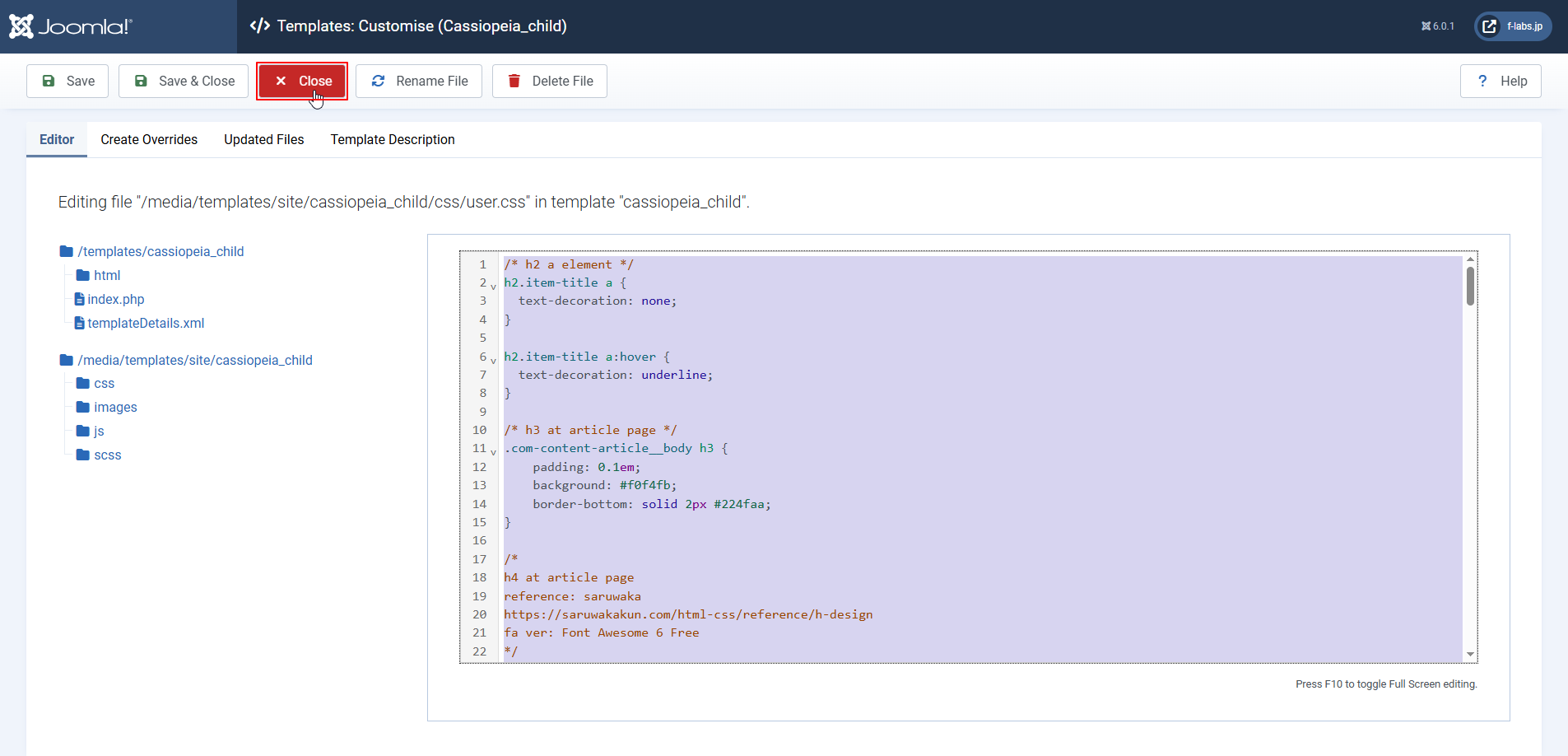The width and height of the screenshot is (1568, 756).
Task: Click the index.php file icon
Action: coord(80,299)
